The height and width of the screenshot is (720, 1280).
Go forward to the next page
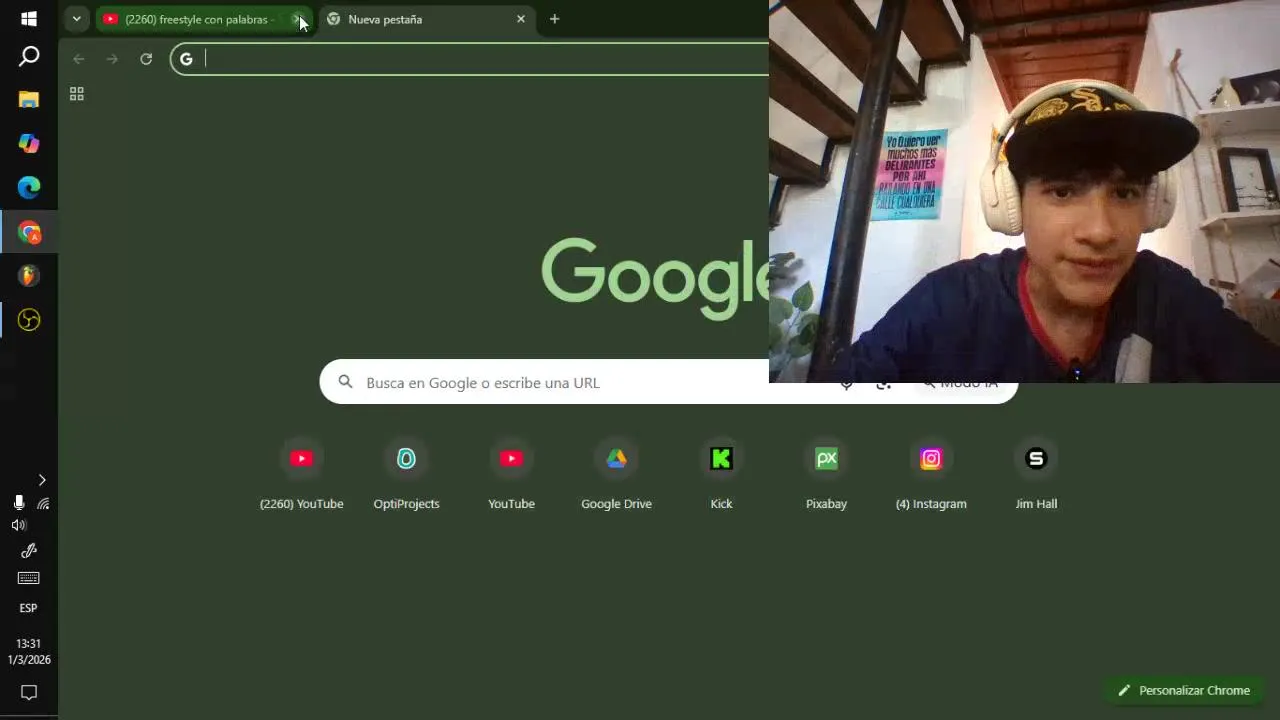click(x=112, y=59)
